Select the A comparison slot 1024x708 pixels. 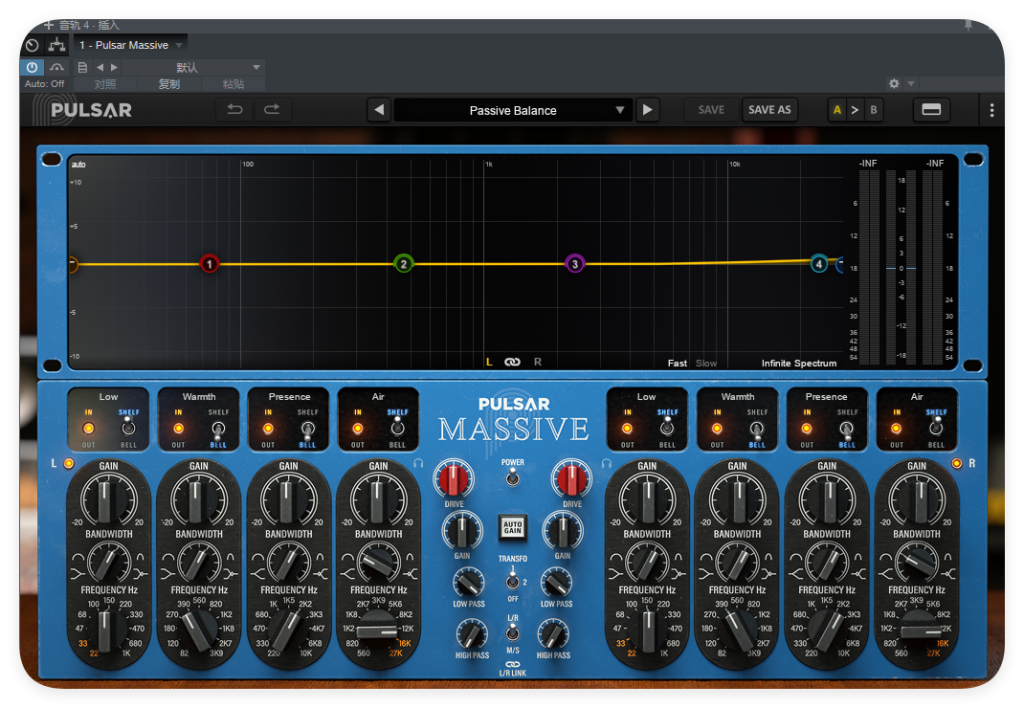837,110
